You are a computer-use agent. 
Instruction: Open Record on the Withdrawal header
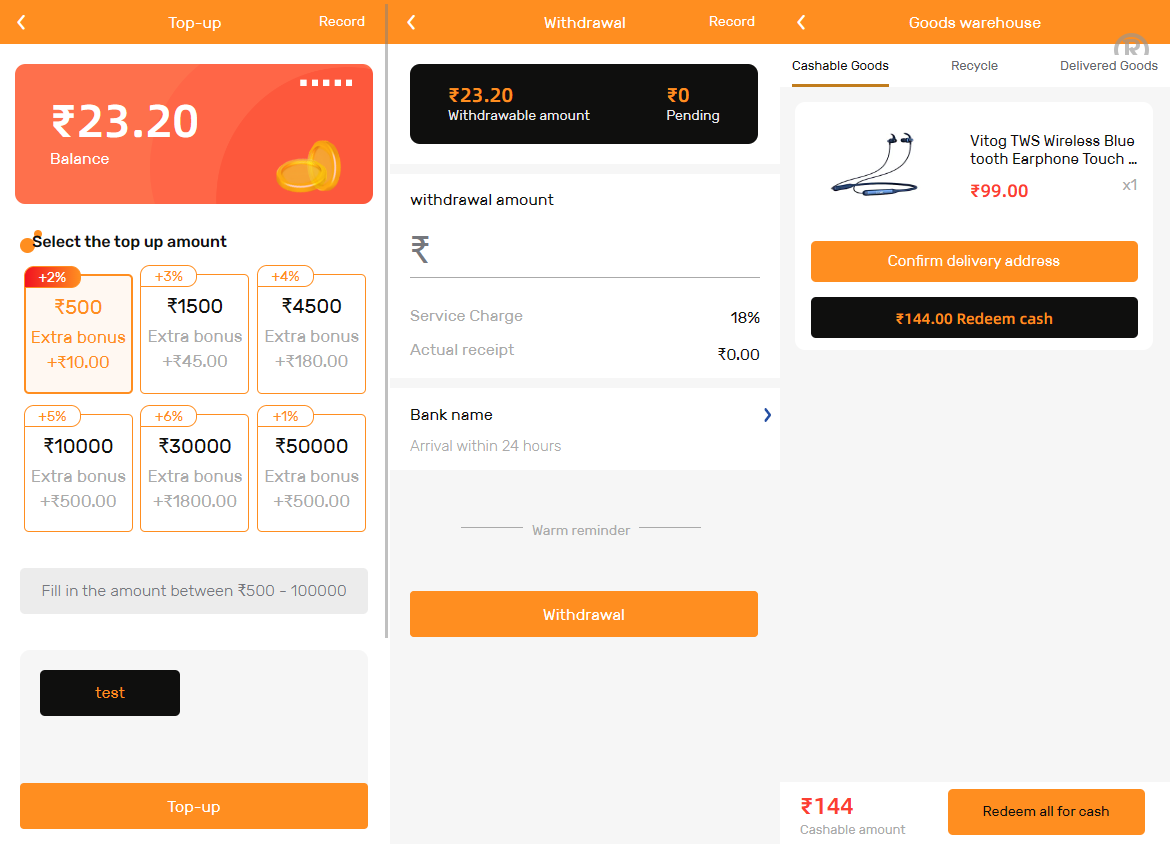[x=732, y=21]
